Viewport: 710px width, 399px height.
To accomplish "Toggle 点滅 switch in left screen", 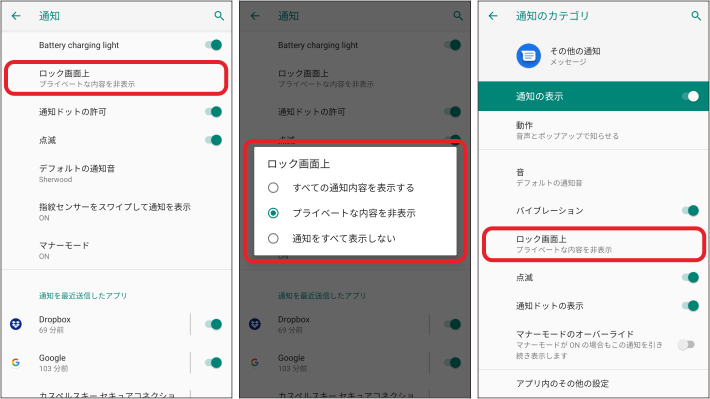I will (214, 140).
